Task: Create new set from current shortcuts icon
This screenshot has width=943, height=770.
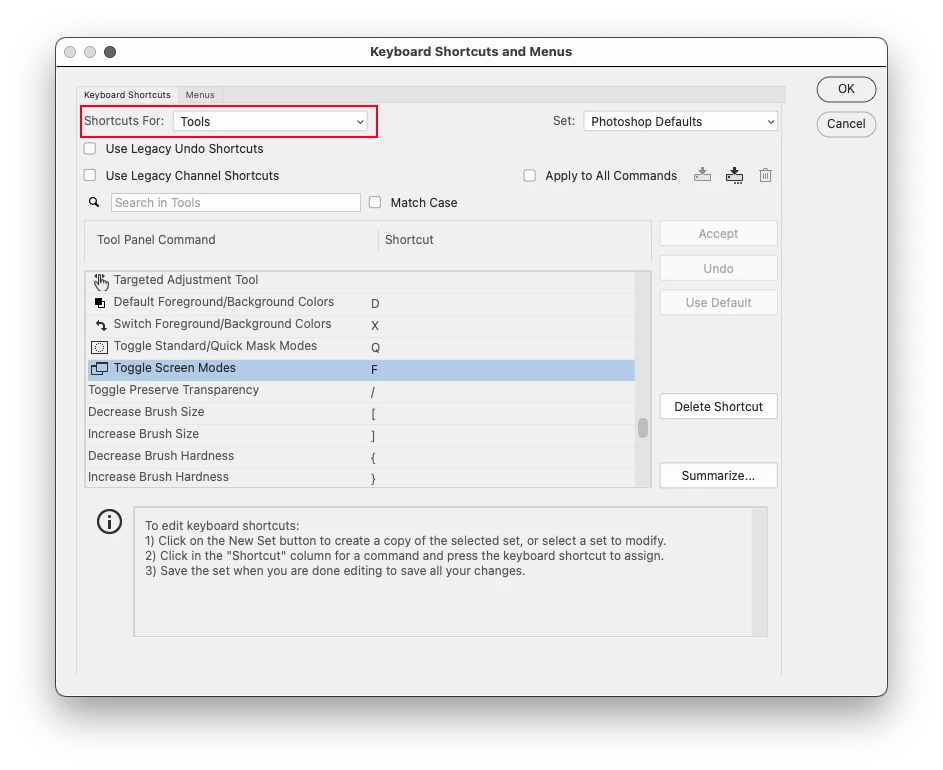Action: [734, 175]
